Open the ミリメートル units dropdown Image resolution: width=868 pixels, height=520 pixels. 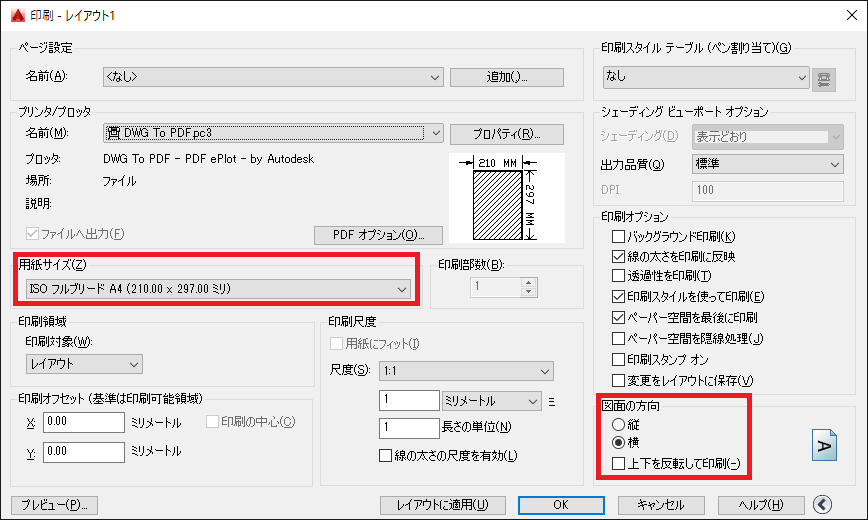tap(491, 401)
